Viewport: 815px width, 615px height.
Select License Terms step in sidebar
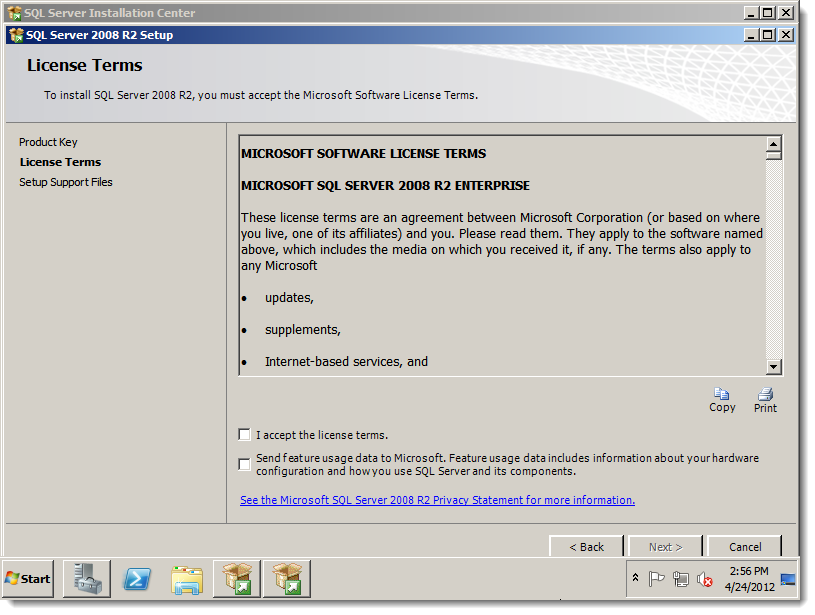coord(60,162)
